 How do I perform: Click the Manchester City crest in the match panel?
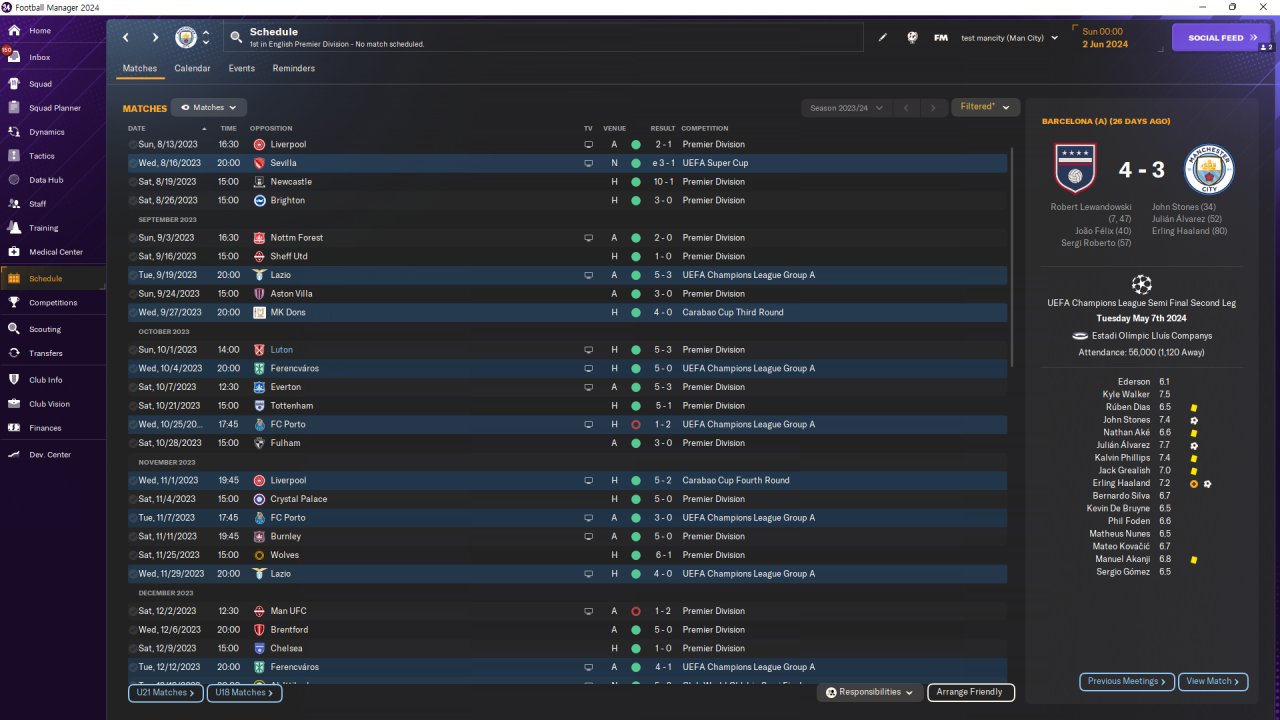pyautogui.click(x=1210, y=169)
